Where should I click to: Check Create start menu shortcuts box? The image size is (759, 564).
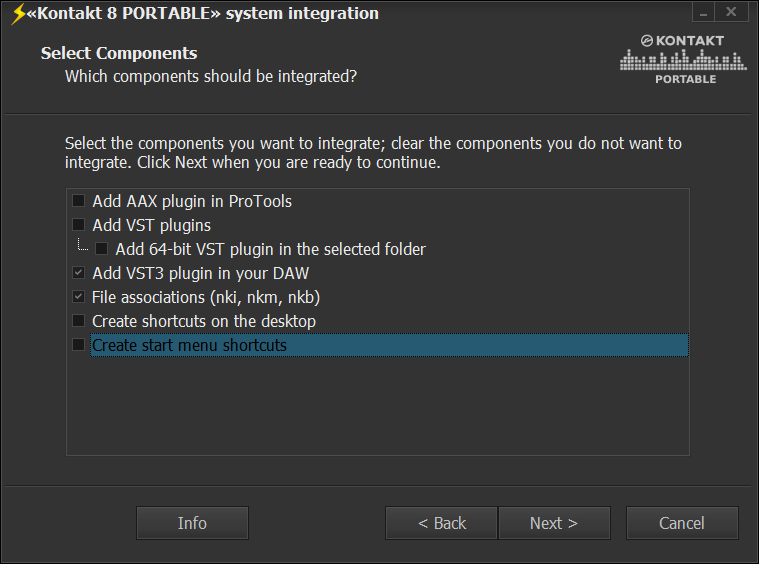pos(78,345)
